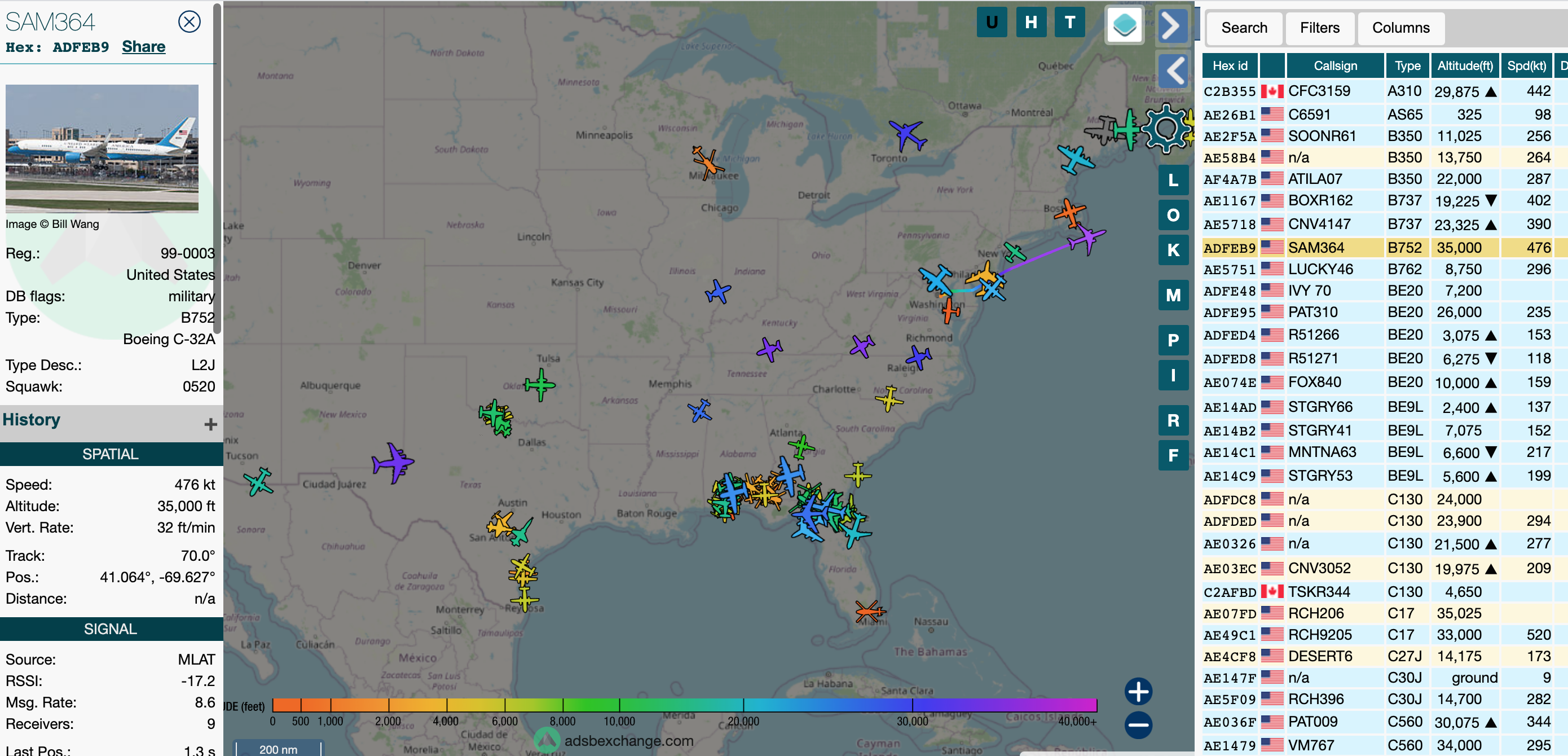Open the Columns tab
1568x756 pixels.
[x=1400, y=28]
